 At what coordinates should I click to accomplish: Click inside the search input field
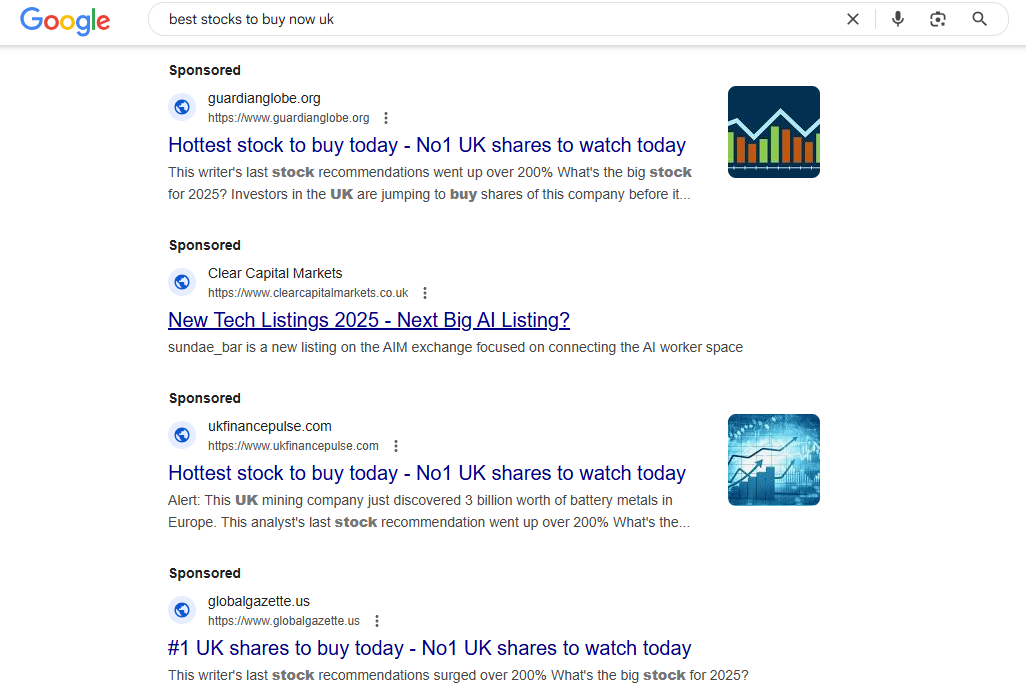point(500,18)
